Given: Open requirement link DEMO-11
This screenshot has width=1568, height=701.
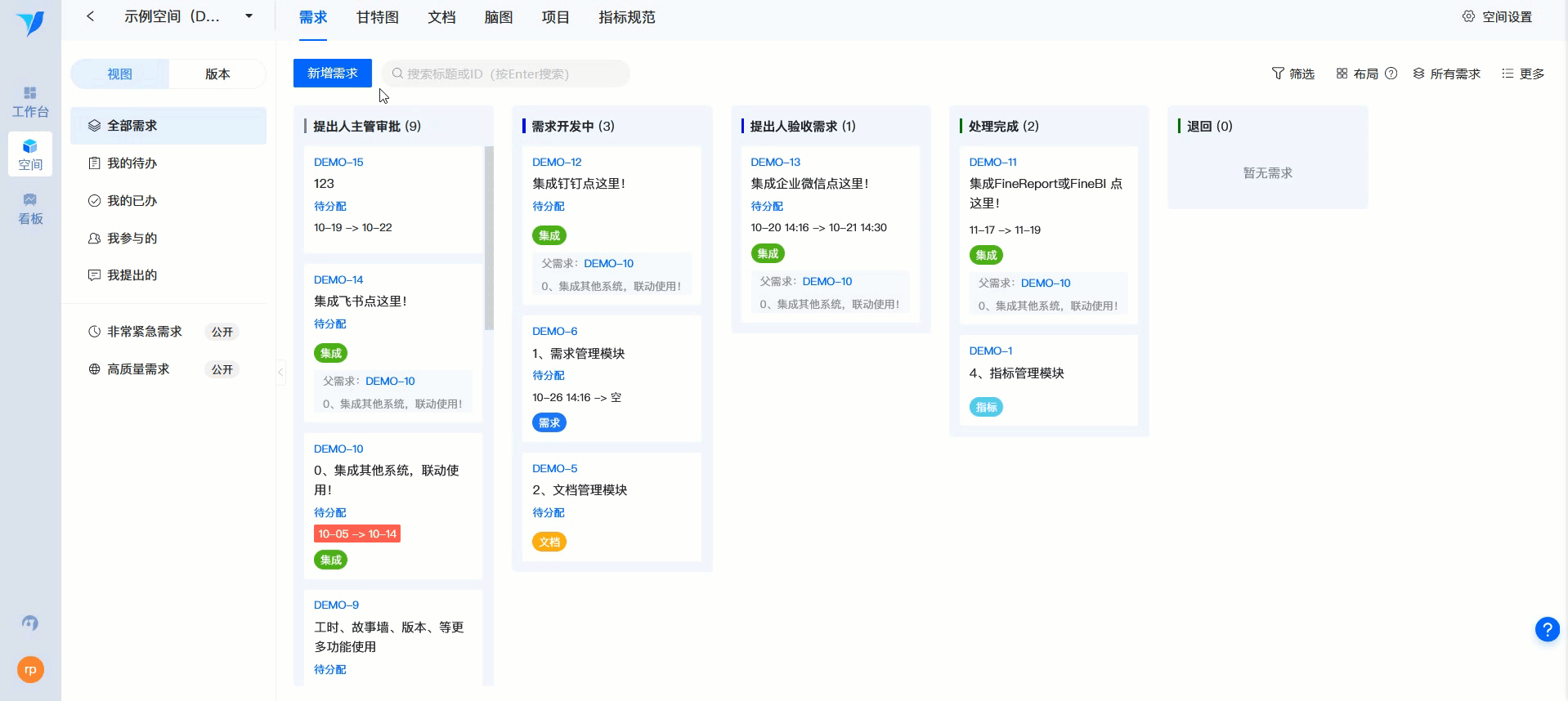Looking at the screenshot, I should [x=992, y=162].
